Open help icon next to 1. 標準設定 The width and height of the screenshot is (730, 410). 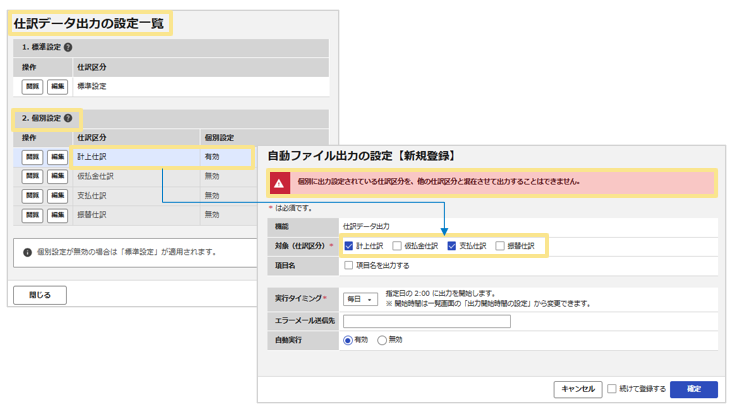[68, 47]
